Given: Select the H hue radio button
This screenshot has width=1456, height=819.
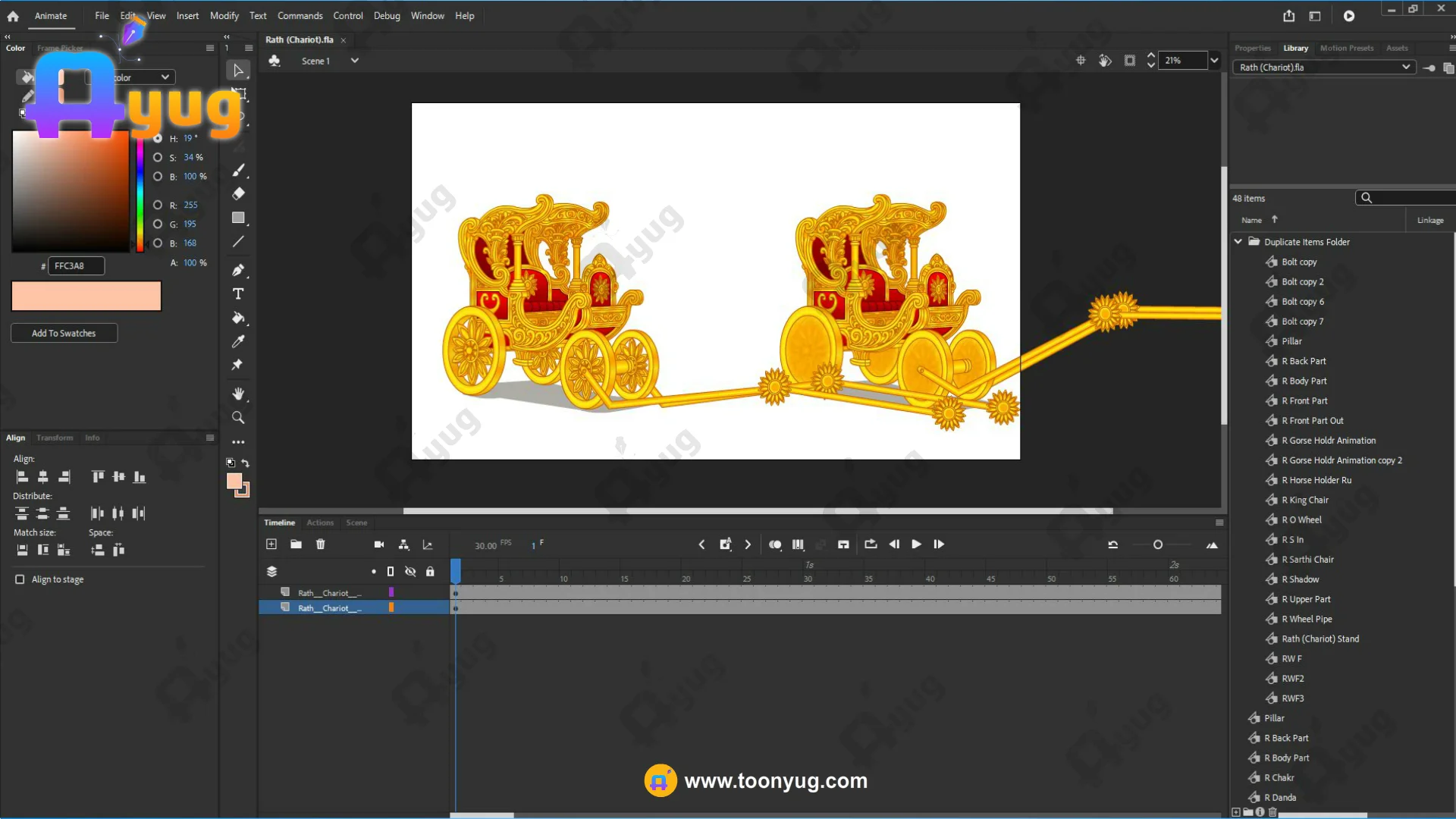Looking at the screenshot, I should (x=158, y=138).
